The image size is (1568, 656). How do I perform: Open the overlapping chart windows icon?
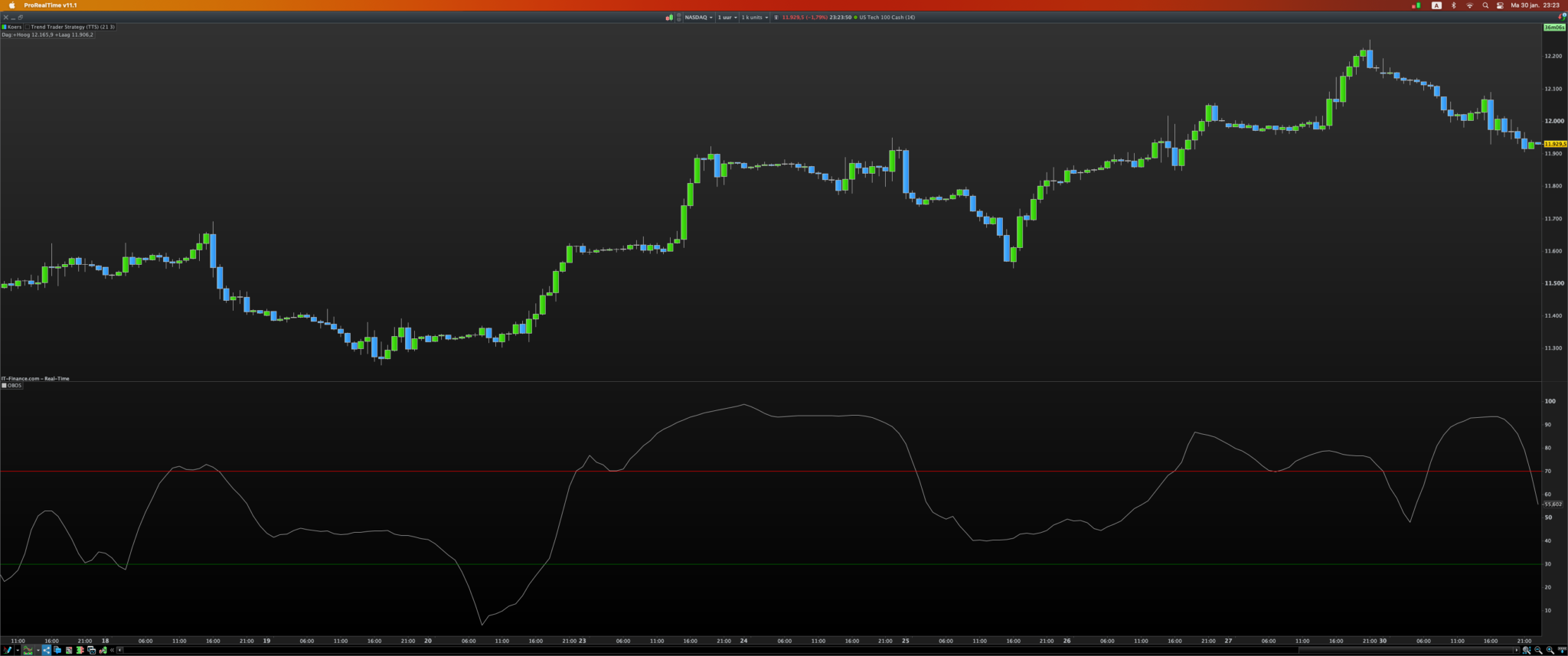(91, 650)
